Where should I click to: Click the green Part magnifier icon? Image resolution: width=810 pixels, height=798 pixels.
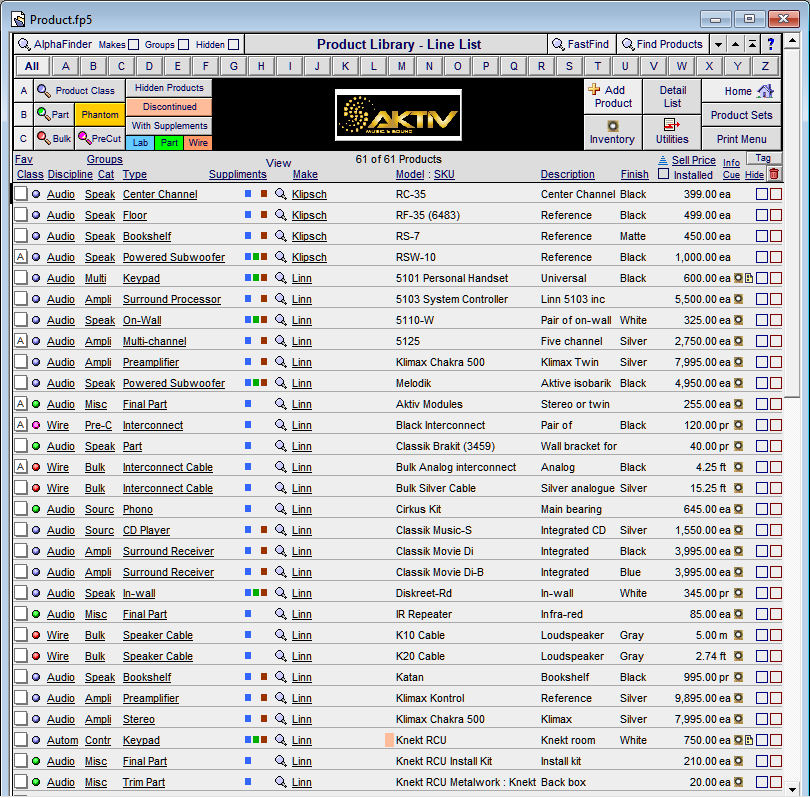click(43, 114)
